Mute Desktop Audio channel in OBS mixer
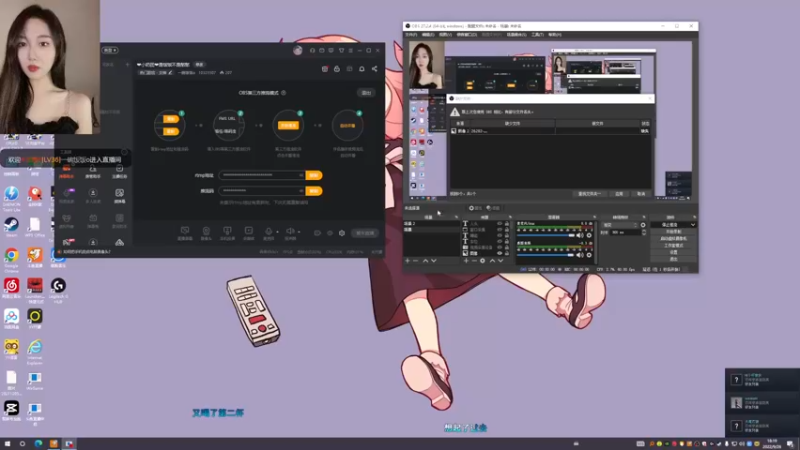The image size is (800, 450). tap(580, 255)
